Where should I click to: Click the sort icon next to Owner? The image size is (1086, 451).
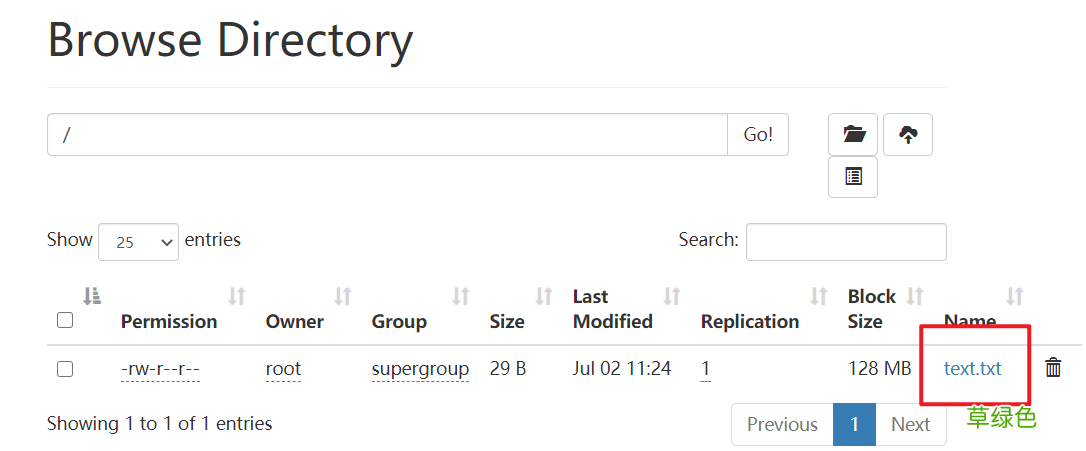[343, 296]
